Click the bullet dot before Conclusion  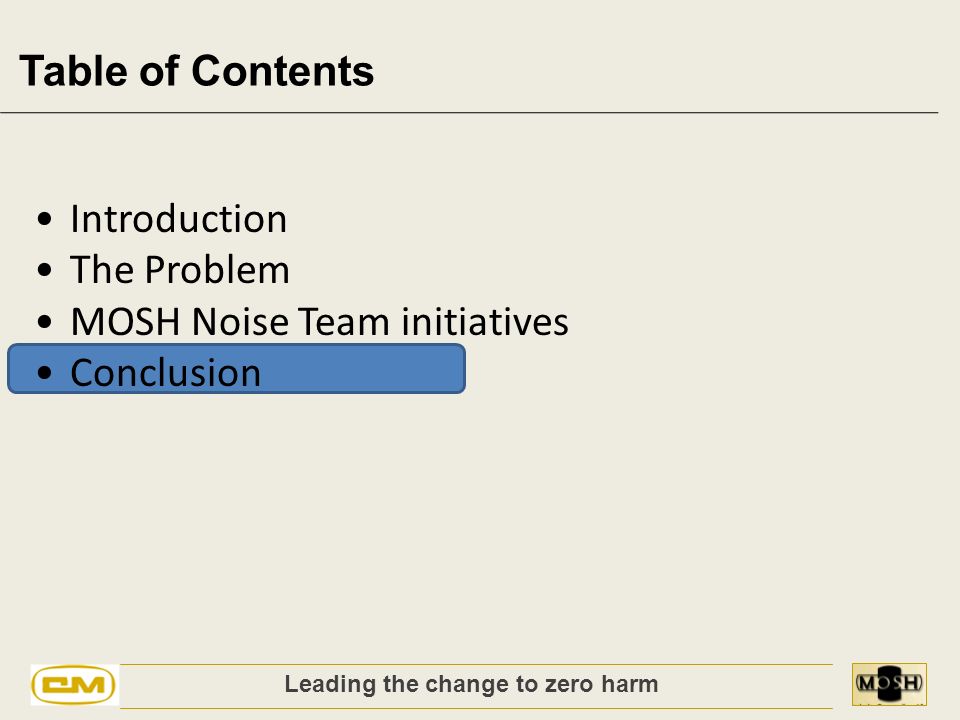(44, 372)
